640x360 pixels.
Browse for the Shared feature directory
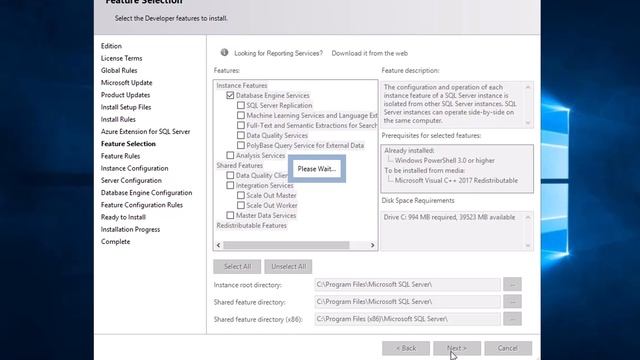pos(512,301)
